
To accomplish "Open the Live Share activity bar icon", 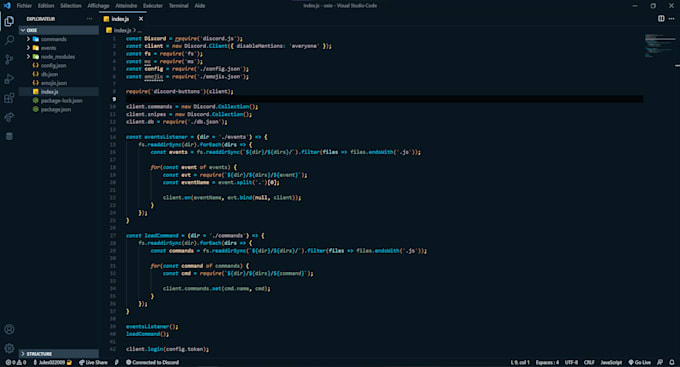I will tap(9, 117).
